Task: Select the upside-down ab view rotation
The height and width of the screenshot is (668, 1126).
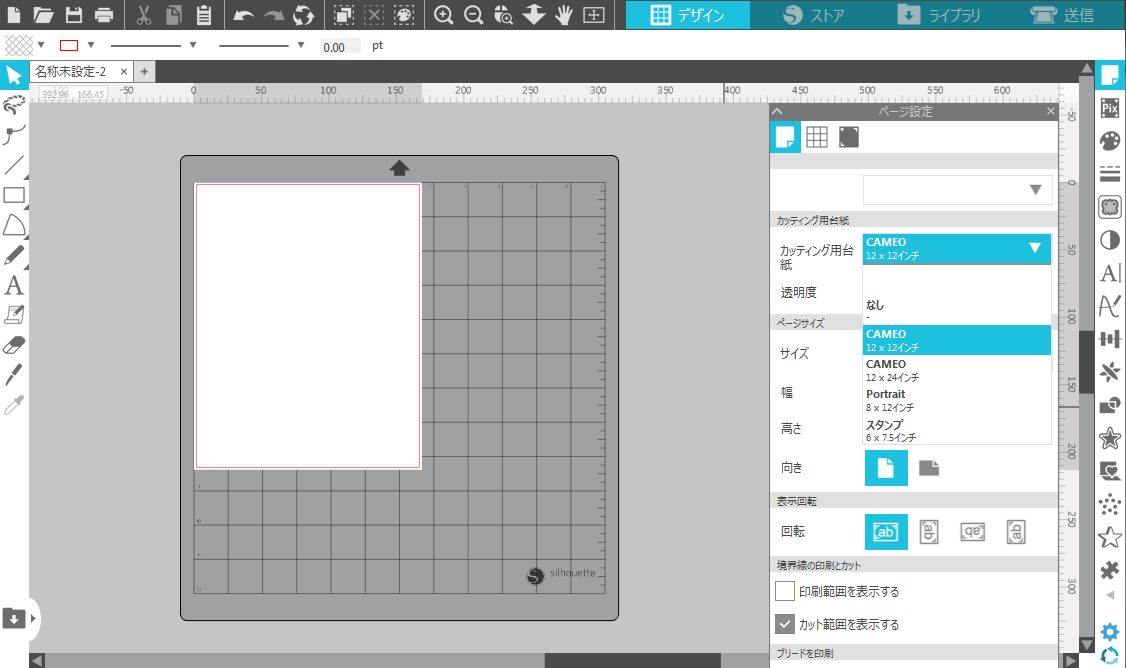Action: [972, 532]
